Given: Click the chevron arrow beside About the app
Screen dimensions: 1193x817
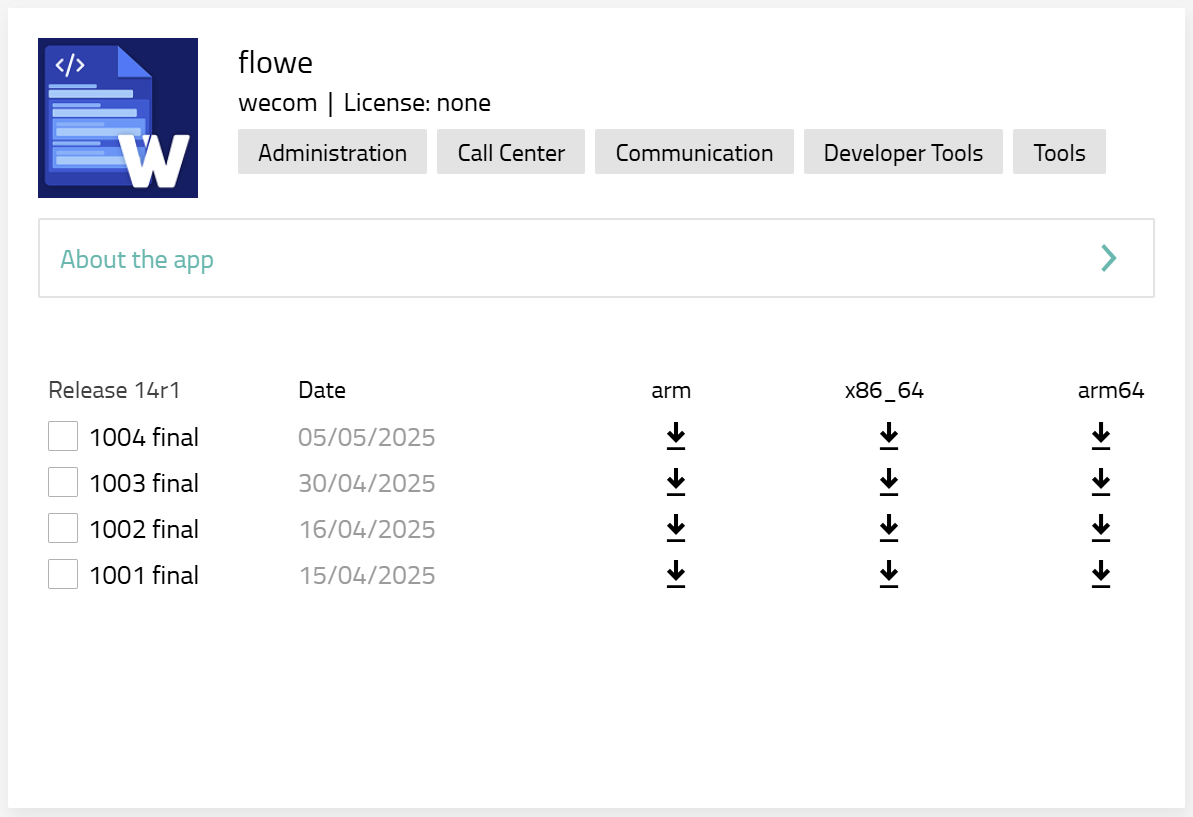Looking at the screenshot, I should pos(1108,258).
